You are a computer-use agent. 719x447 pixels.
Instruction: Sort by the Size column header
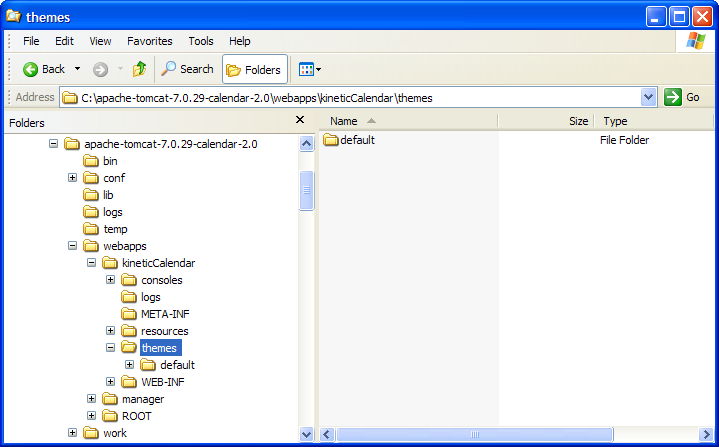[546, 121]
